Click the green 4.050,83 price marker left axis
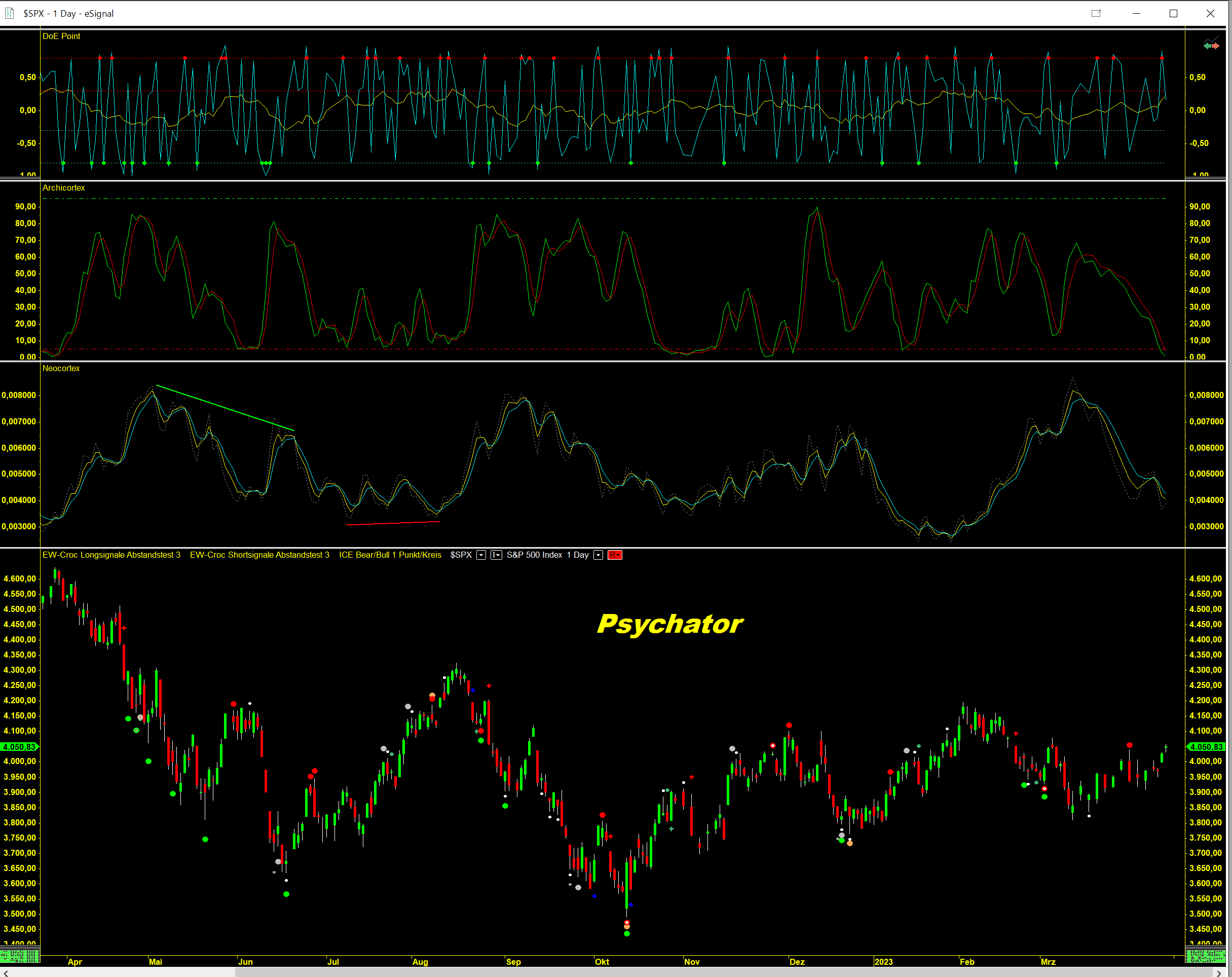The image size is (1232, 977). (19, 747)
